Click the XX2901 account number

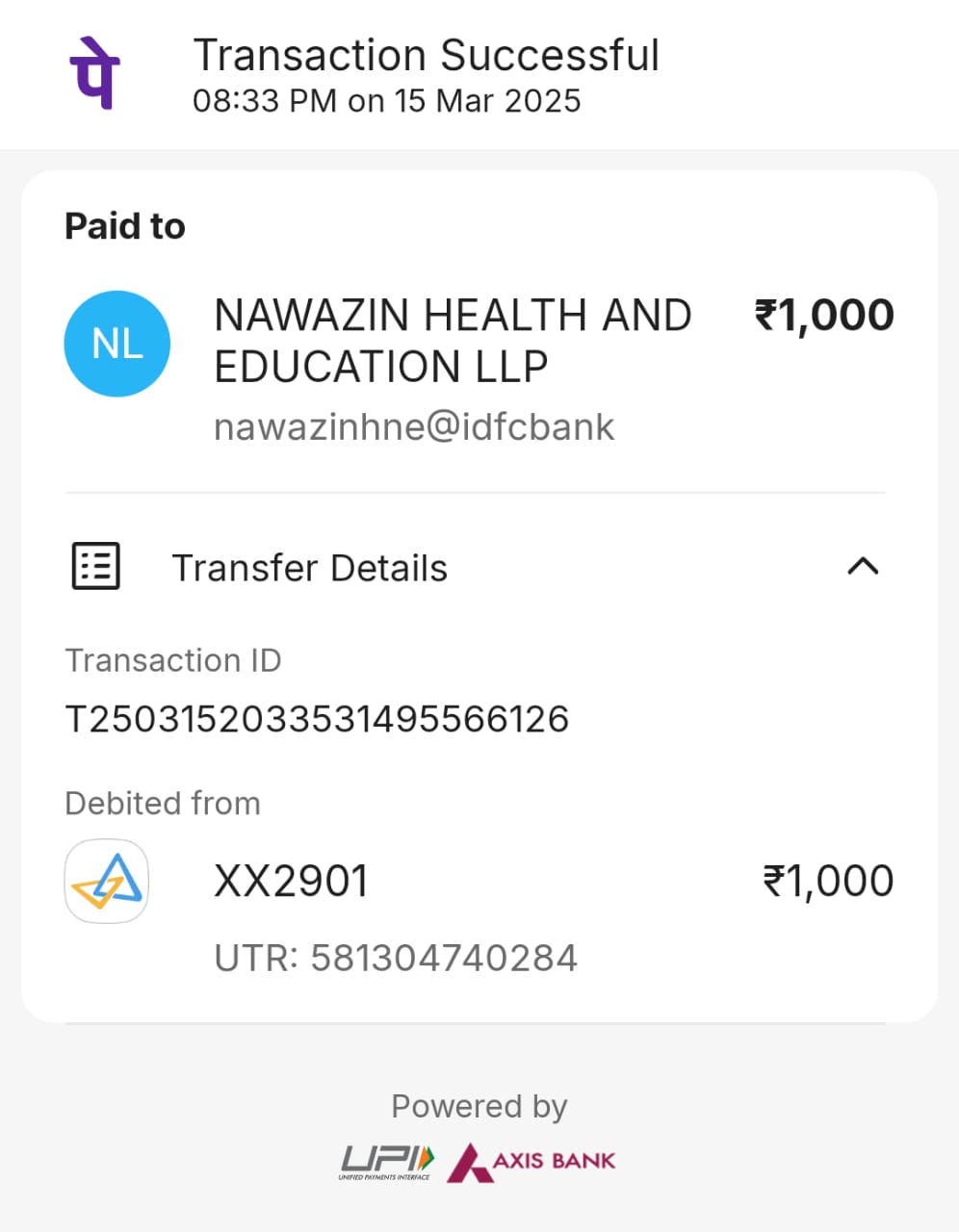coord(291,881)
